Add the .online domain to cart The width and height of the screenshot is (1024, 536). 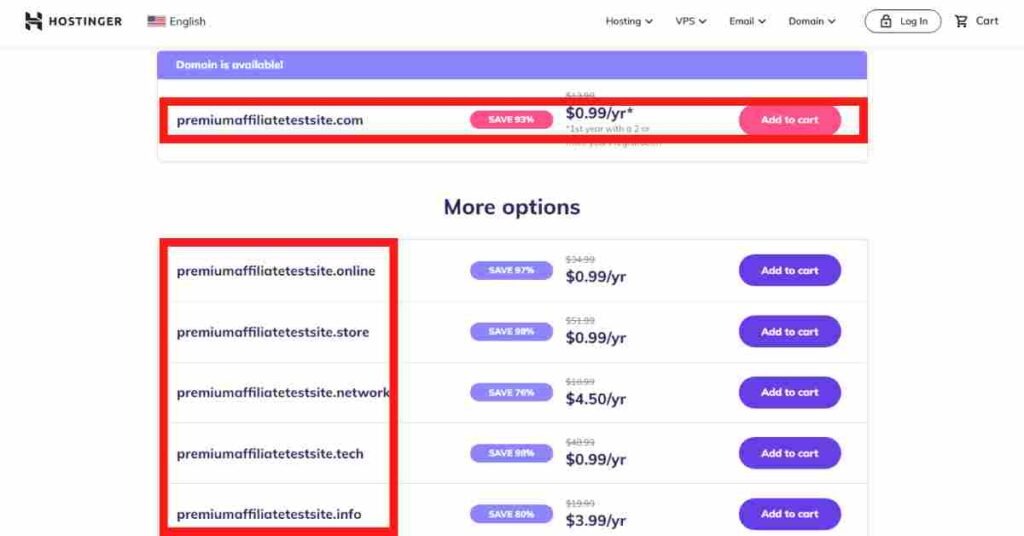790,270
